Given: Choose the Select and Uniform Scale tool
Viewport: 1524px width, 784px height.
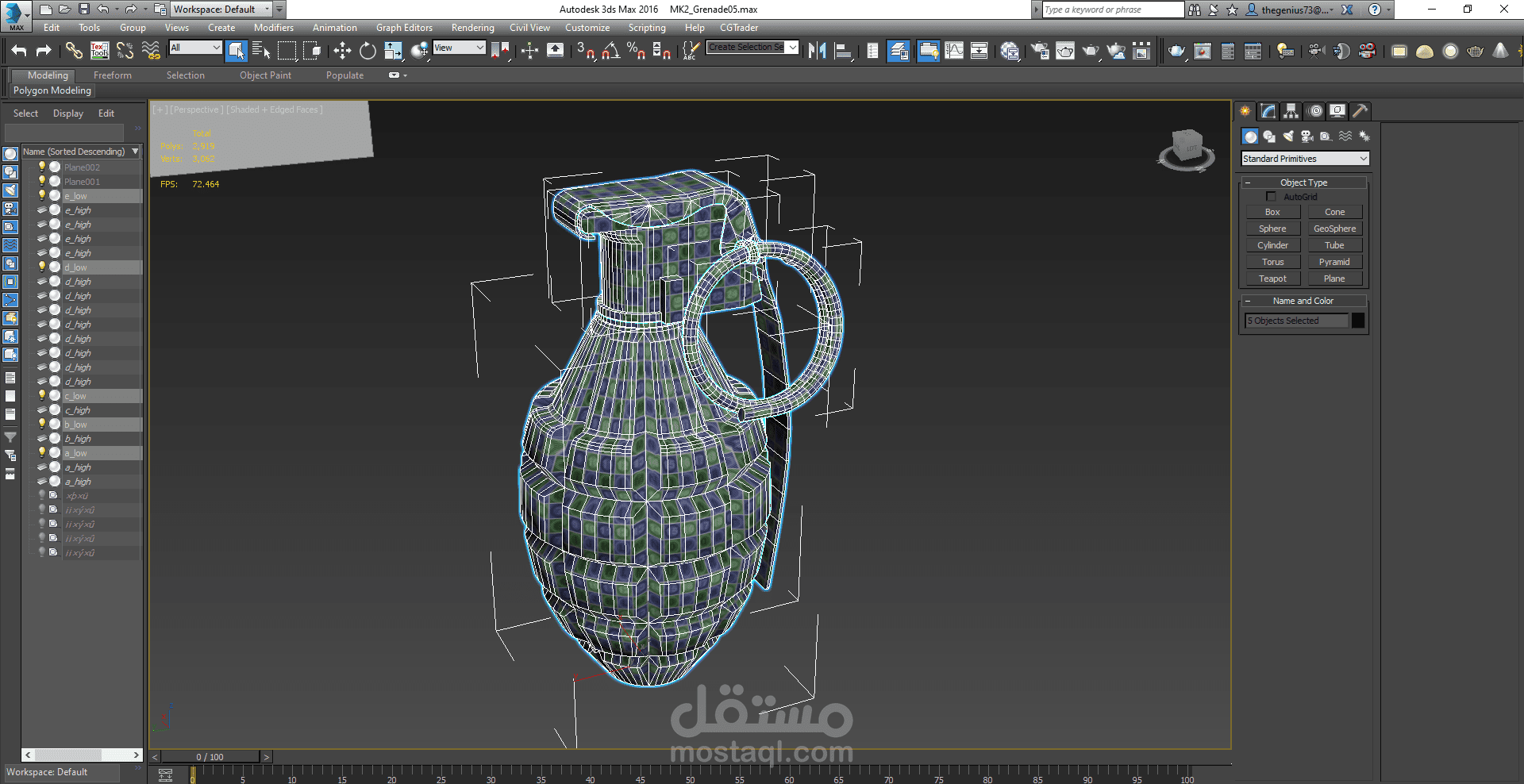Looking at the screenshot, I should (393, 51).
